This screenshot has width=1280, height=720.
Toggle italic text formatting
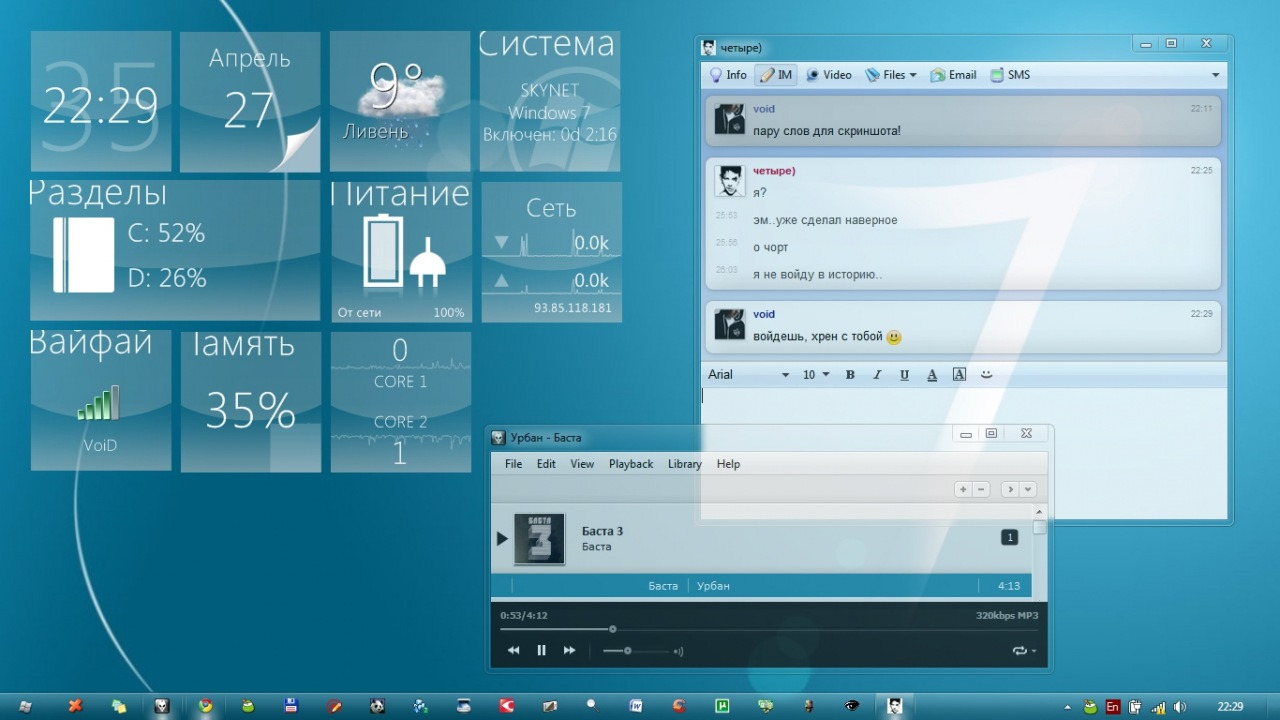click(x=877, y=375)
